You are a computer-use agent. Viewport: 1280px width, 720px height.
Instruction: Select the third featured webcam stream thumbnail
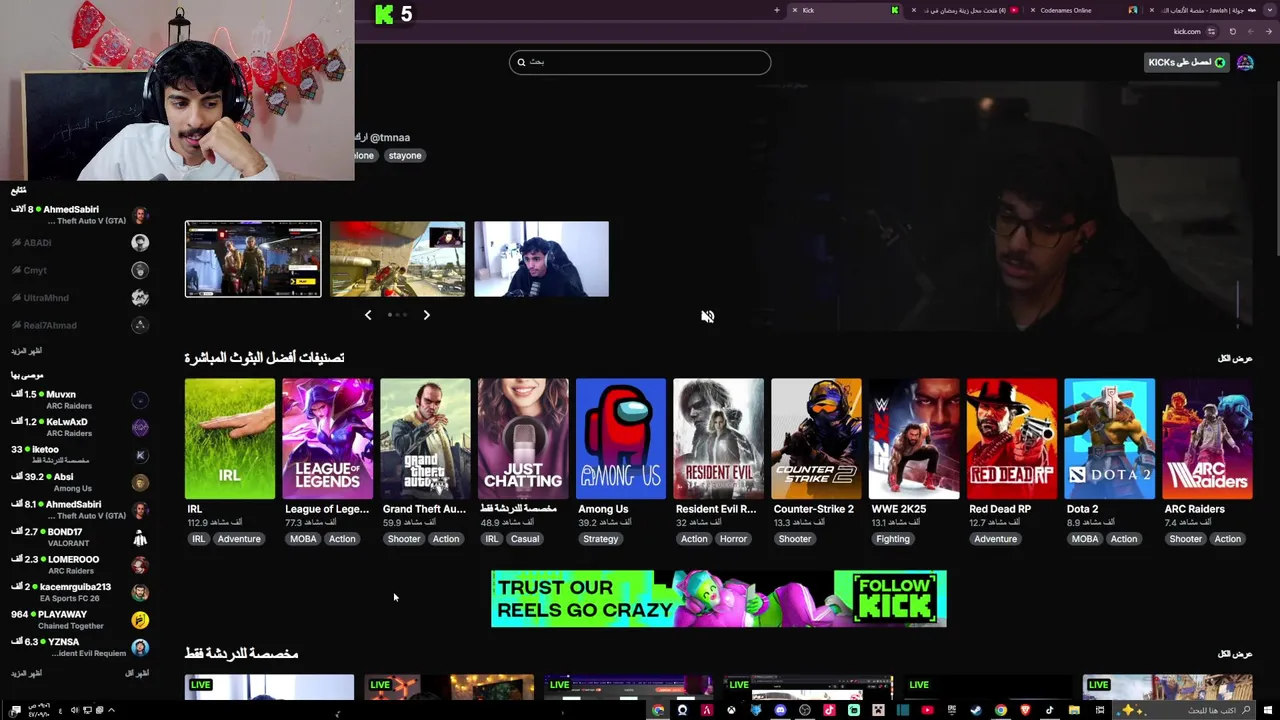tap(541, 259)
